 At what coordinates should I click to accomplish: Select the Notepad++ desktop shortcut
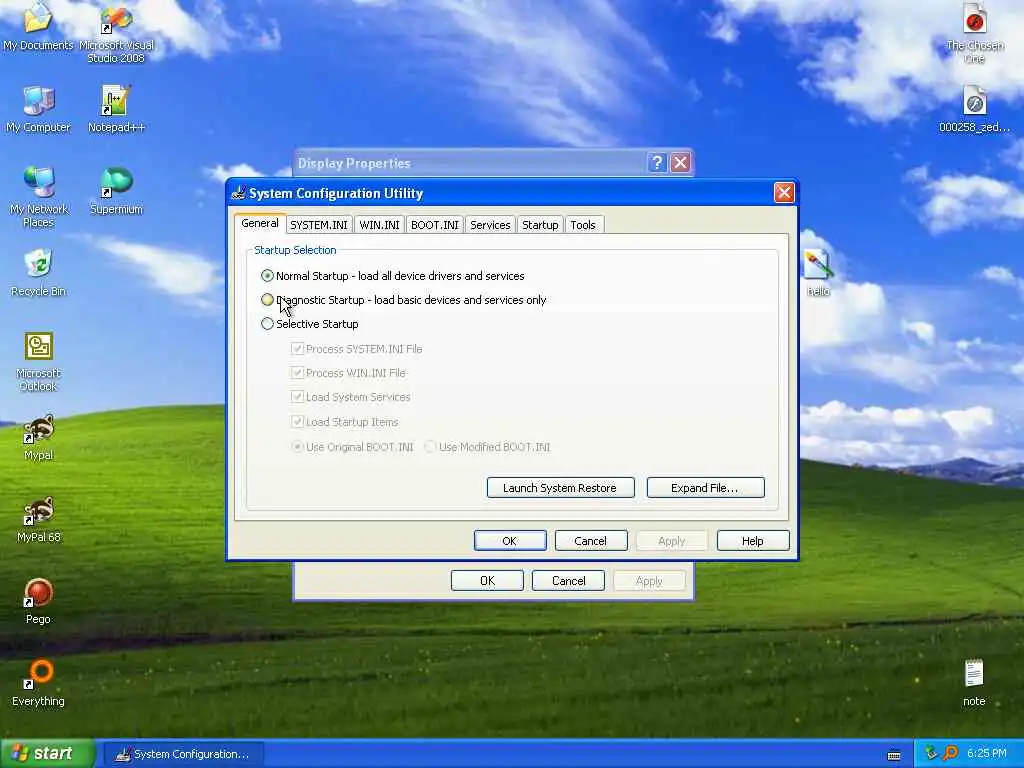pyautogui.click(x=116, y=108)
